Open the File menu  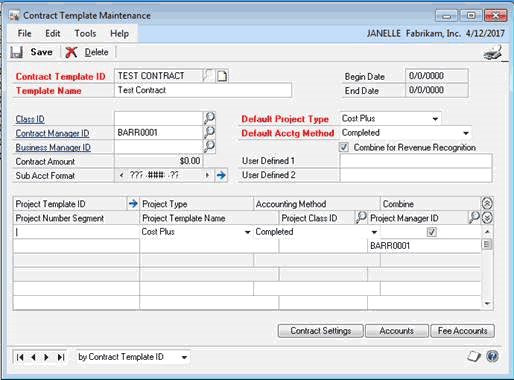click(24, 33)
